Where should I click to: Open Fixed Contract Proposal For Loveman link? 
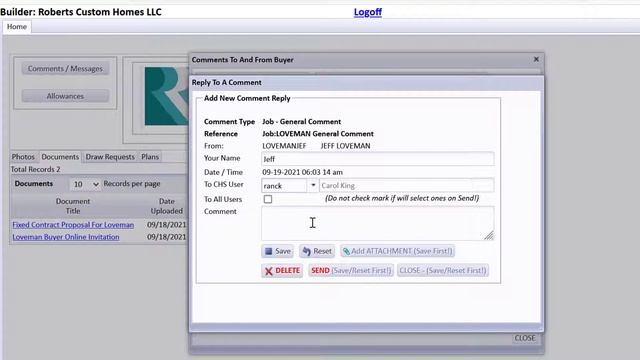point(73,225)
